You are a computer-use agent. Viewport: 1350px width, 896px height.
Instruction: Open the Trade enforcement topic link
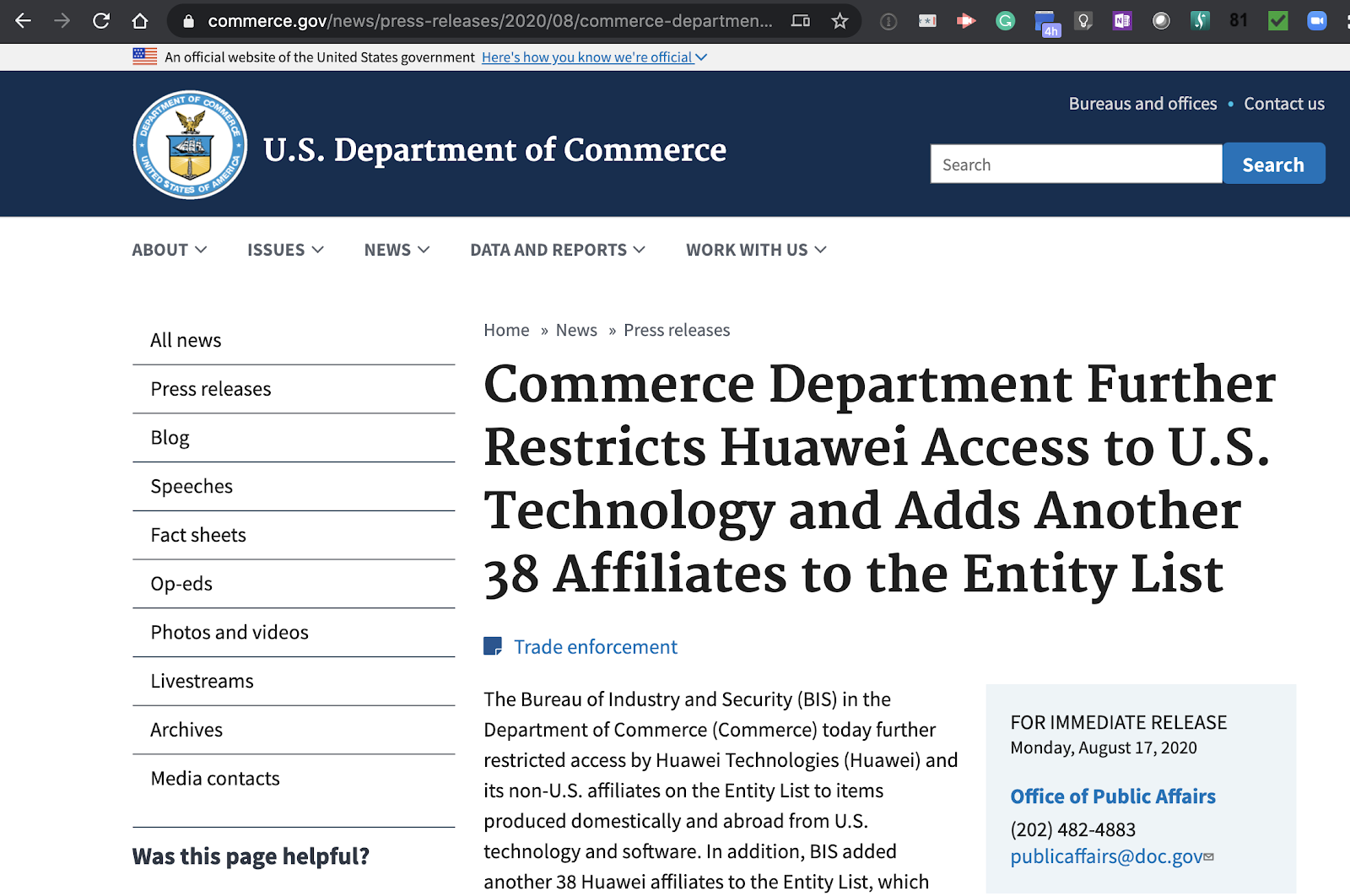(596, 647)
